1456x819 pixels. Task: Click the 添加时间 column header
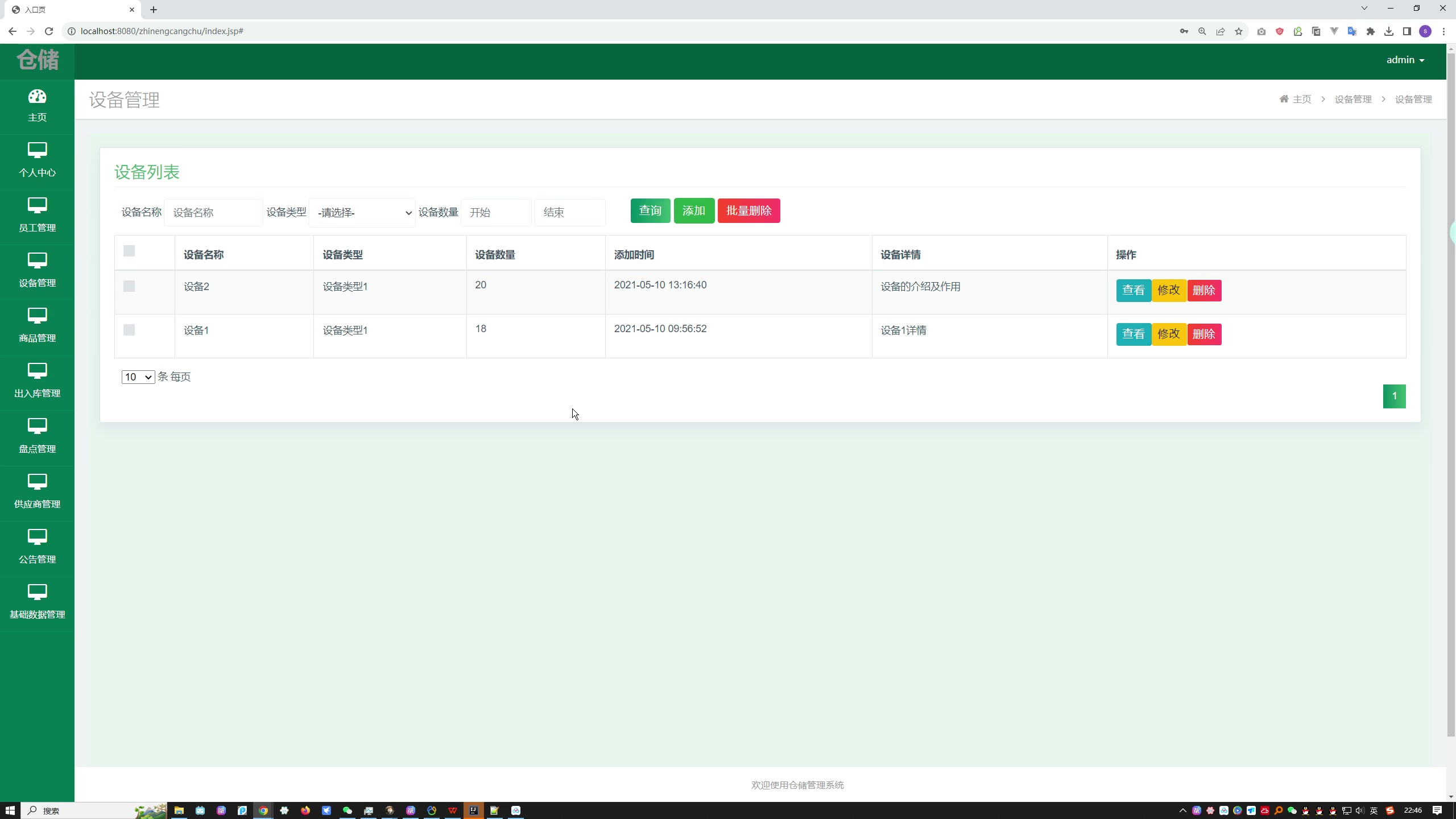click(634, 255)
